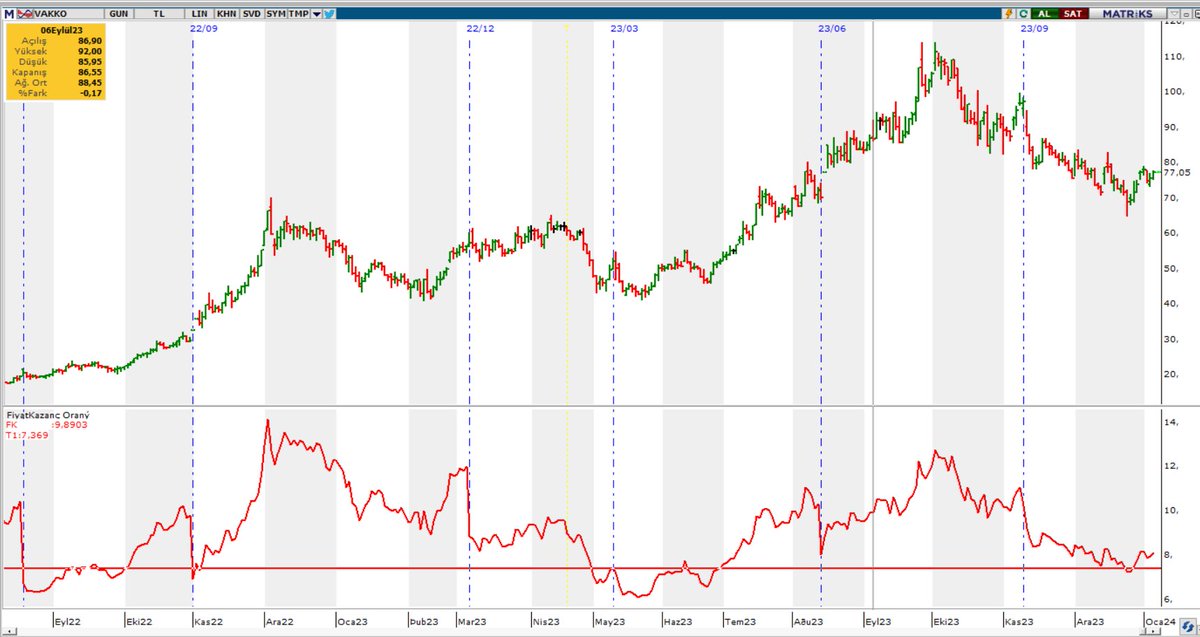Screen dimensions: 1200x637
Task: Select the VAKKO symbol field
Action: pyautogui.click(x=67, y=14)
